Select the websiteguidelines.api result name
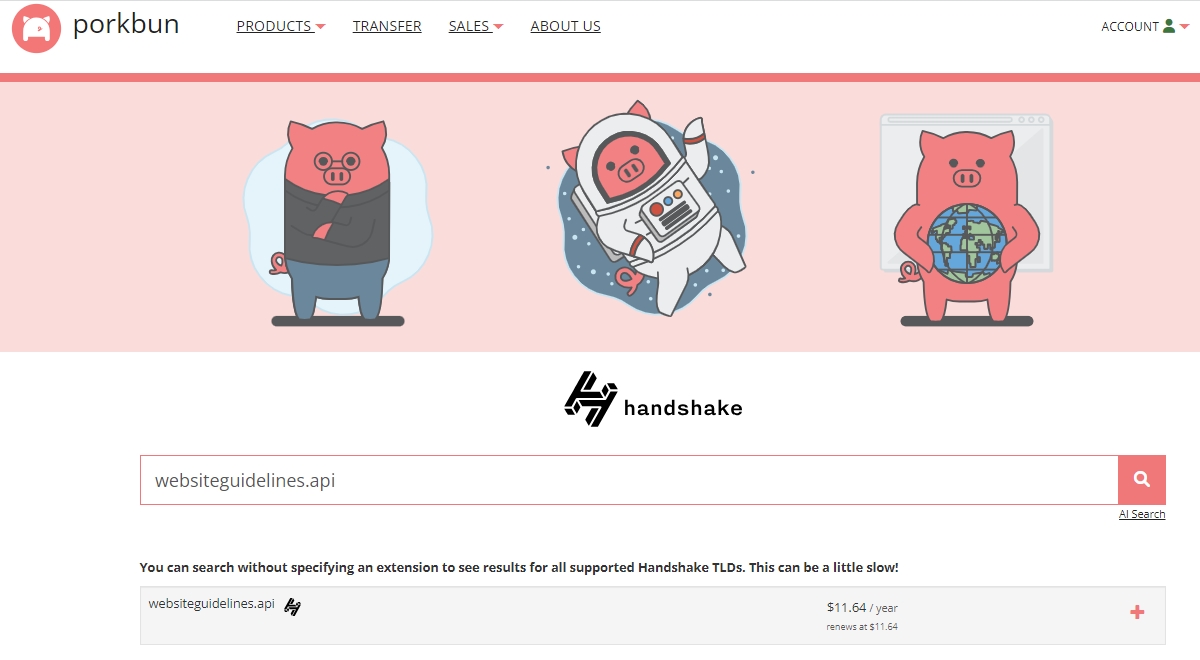Viewport: 1200px width, 660px height. coord(211,603)
